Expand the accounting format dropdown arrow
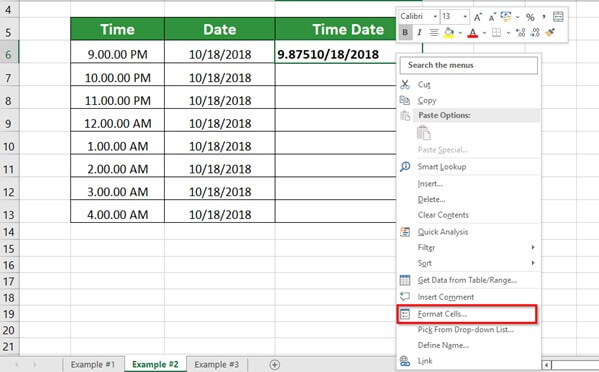 517,17
